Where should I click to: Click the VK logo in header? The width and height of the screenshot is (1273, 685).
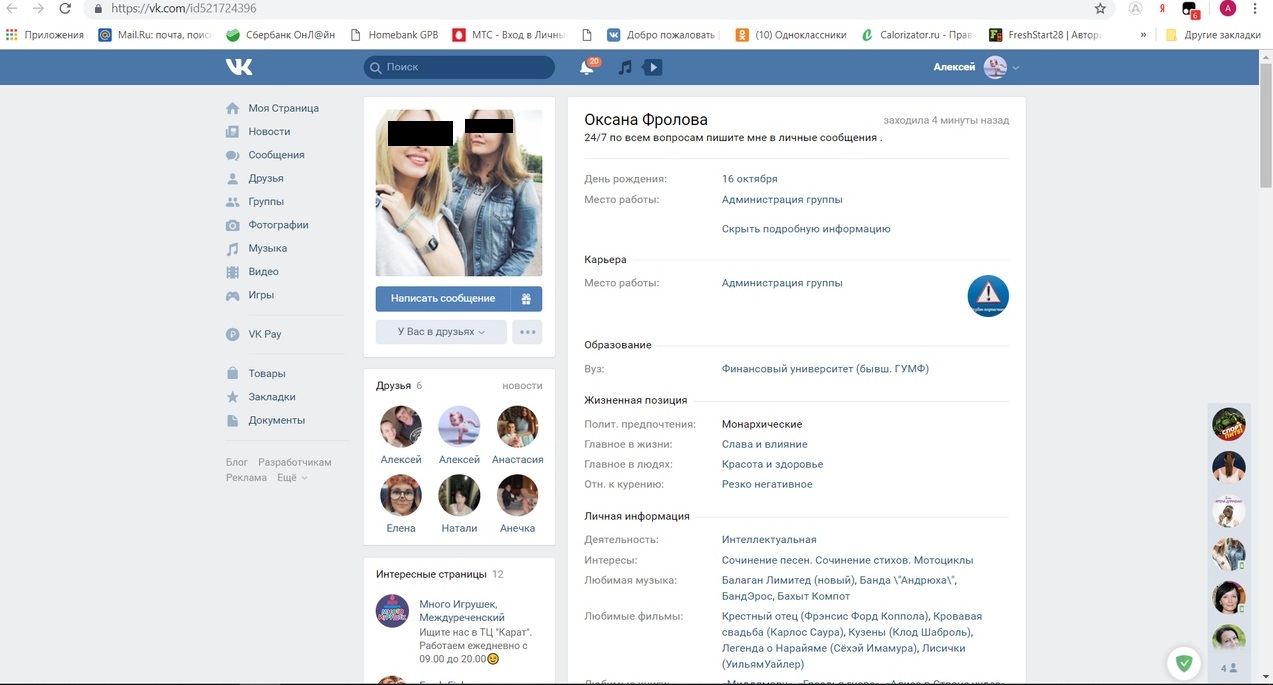tap(239, 67)
